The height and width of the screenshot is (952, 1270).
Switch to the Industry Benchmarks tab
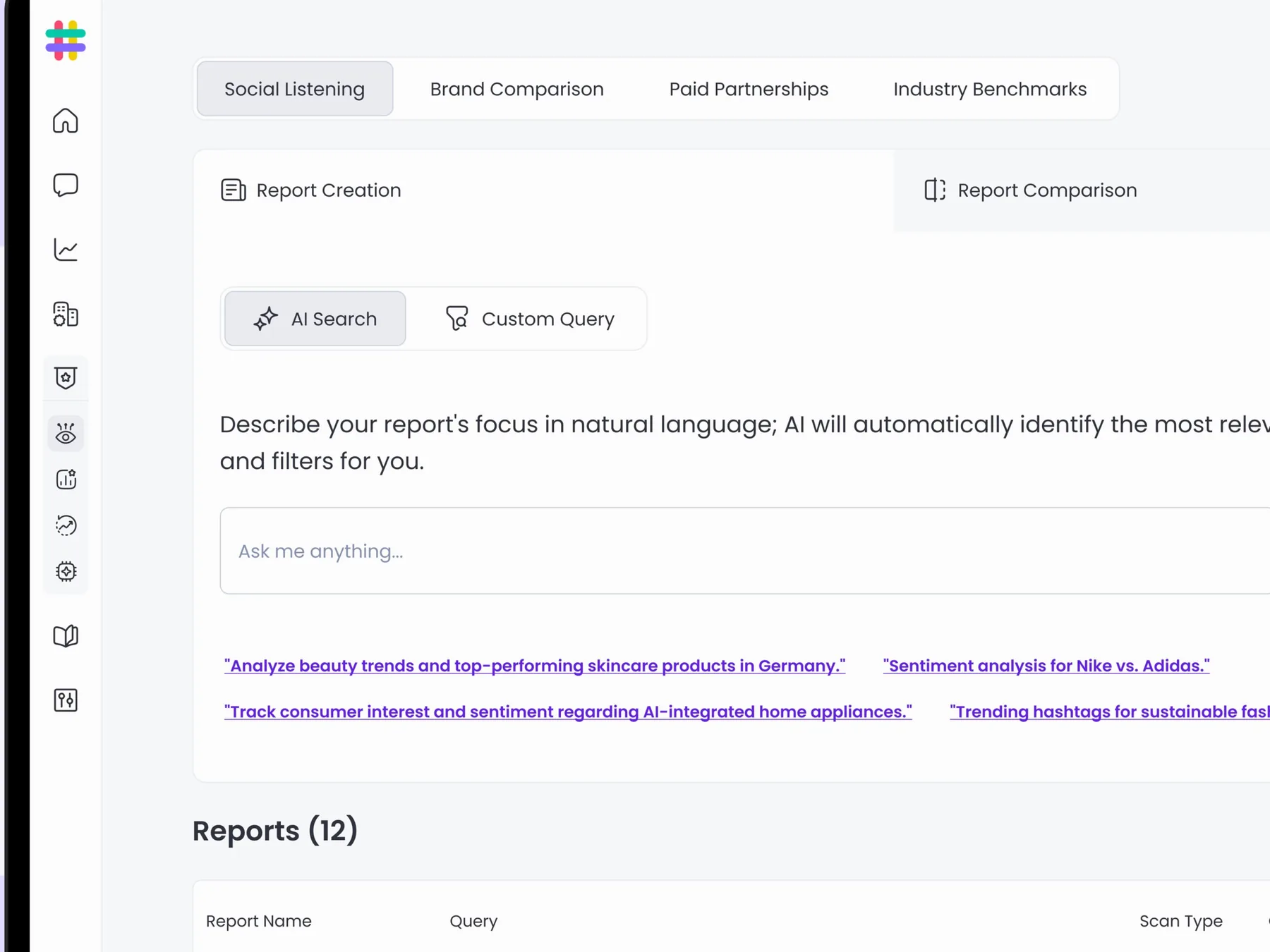pos(990,89)
